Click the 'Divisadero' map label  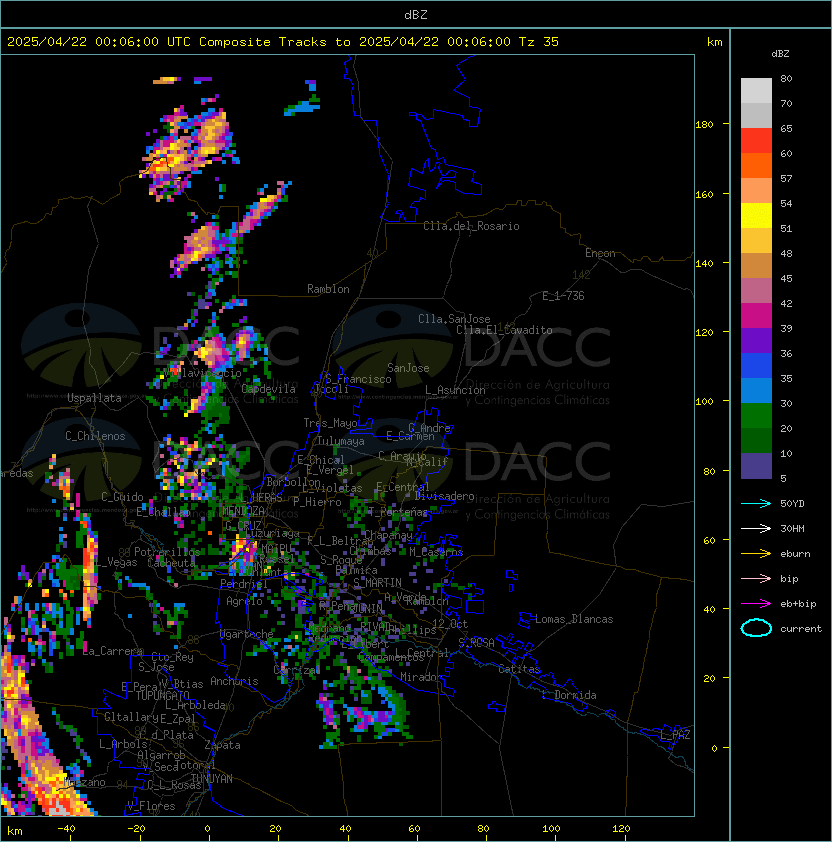[x=445, y=496]
